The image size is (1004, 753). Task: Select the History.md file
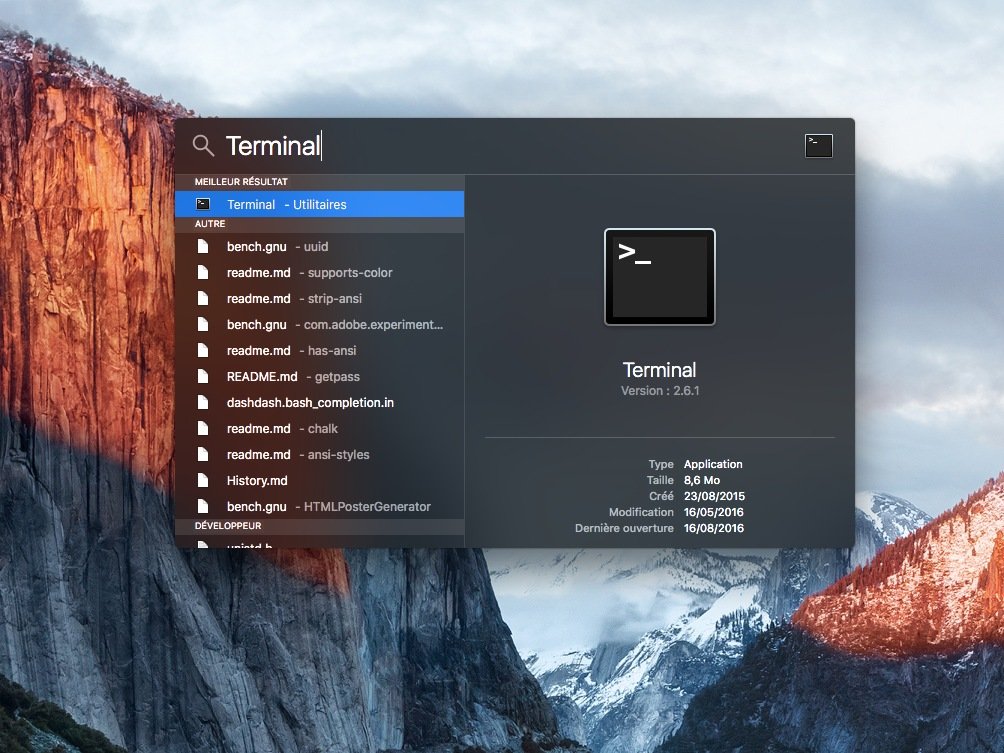point(320,480)
